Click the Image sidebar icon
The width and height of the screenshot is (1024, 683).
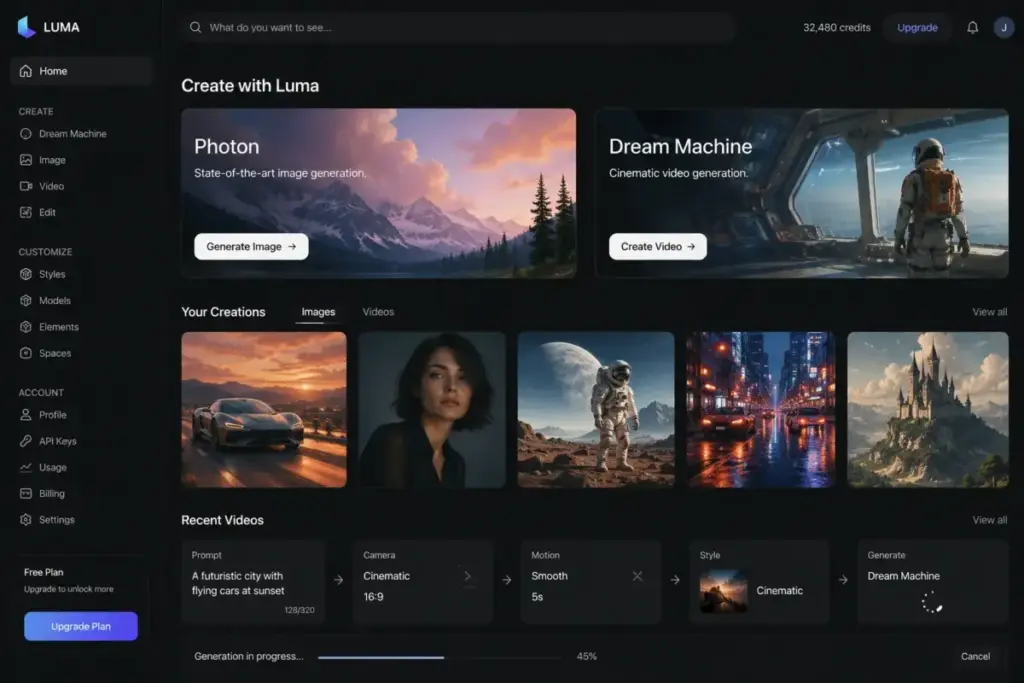pyautogui.click(x=25, y=159)
